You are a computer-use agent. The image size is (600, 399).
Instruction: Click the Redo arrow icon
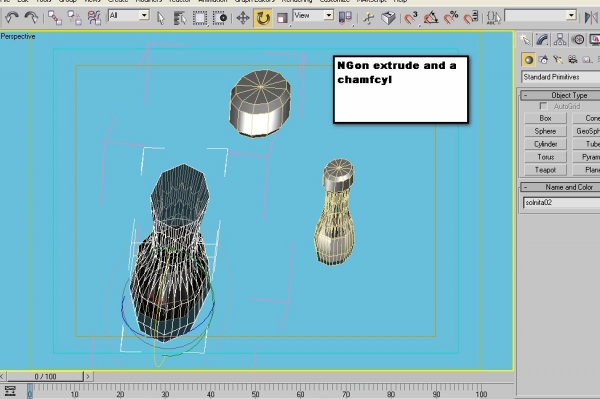click(31, 18)
